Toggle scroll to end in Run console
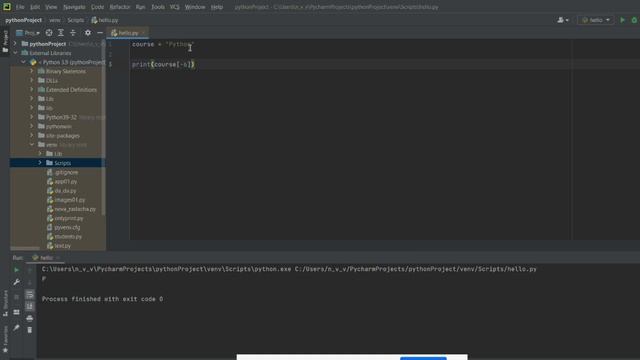Viewport: 640px width, 360px height. pos(30,306)
